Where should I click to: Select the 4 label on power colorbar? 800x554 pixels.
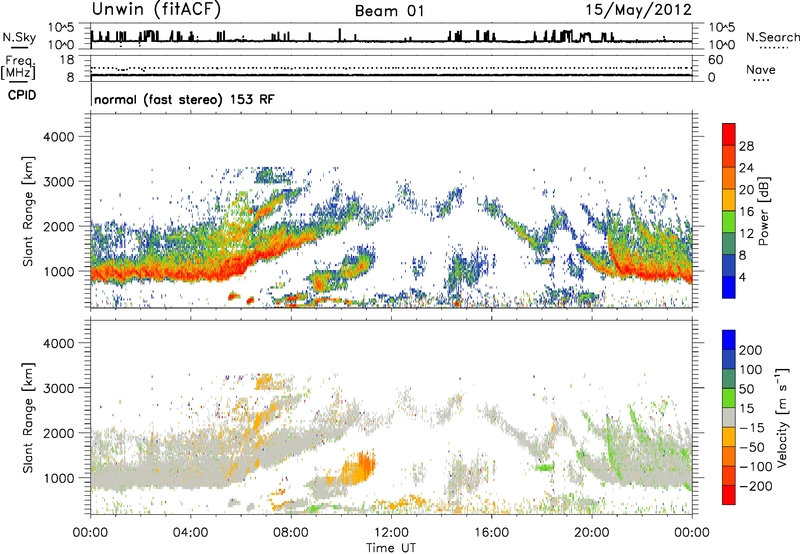742,277
